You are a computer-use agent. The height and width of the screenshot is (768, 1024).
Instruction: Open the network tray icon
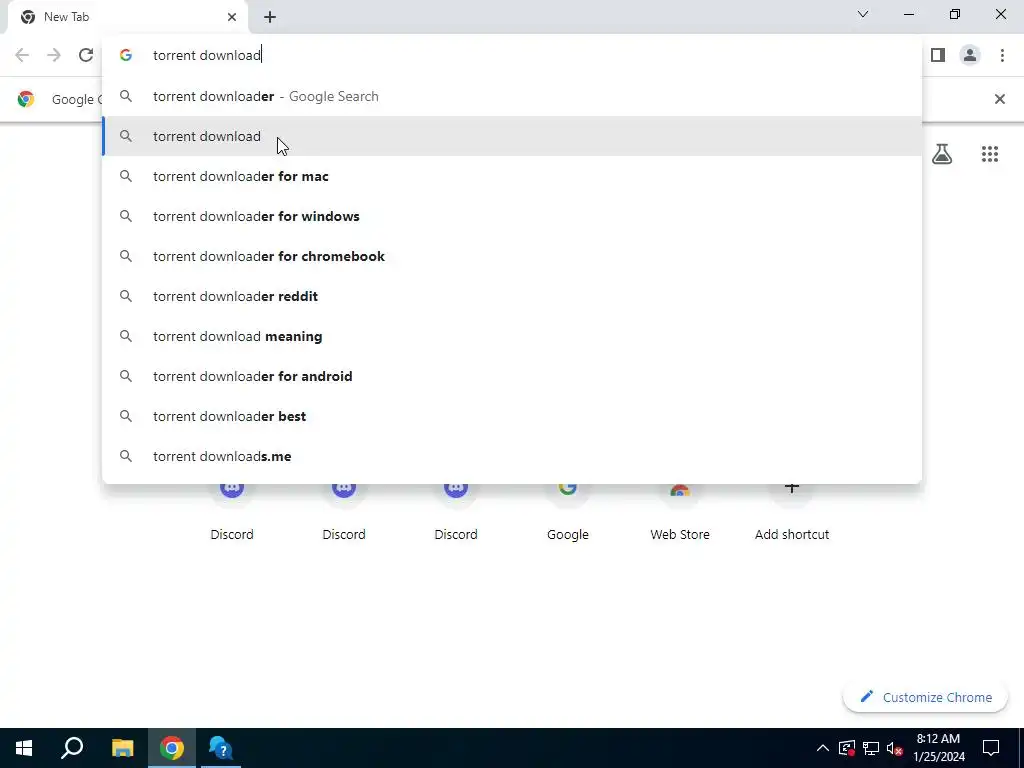(871, 748)
